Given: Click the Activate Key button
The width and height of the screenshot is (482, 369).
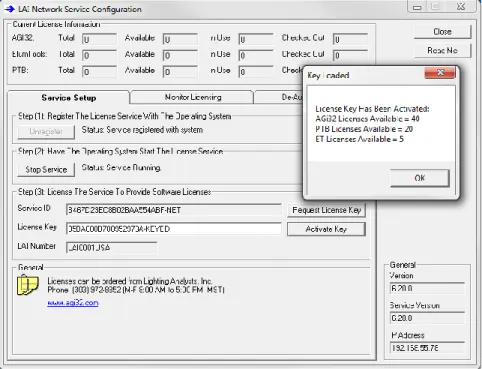Looking at the screenshot, I should click(x=326, y=229).
